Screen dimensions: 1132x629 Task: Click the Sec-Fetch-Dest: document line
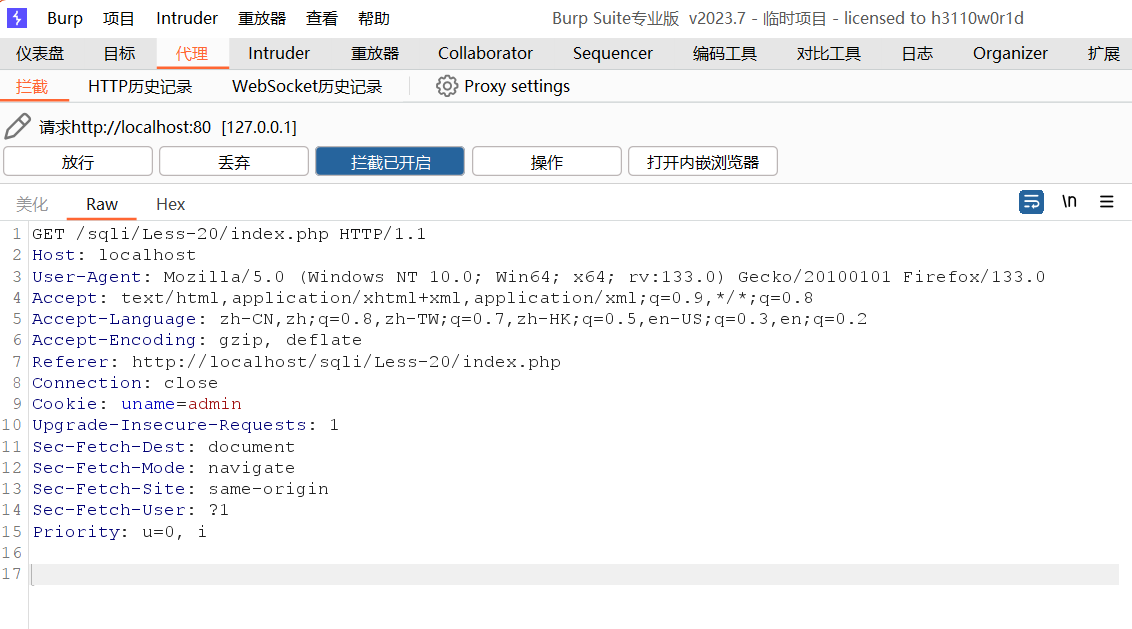click(164, 446)
